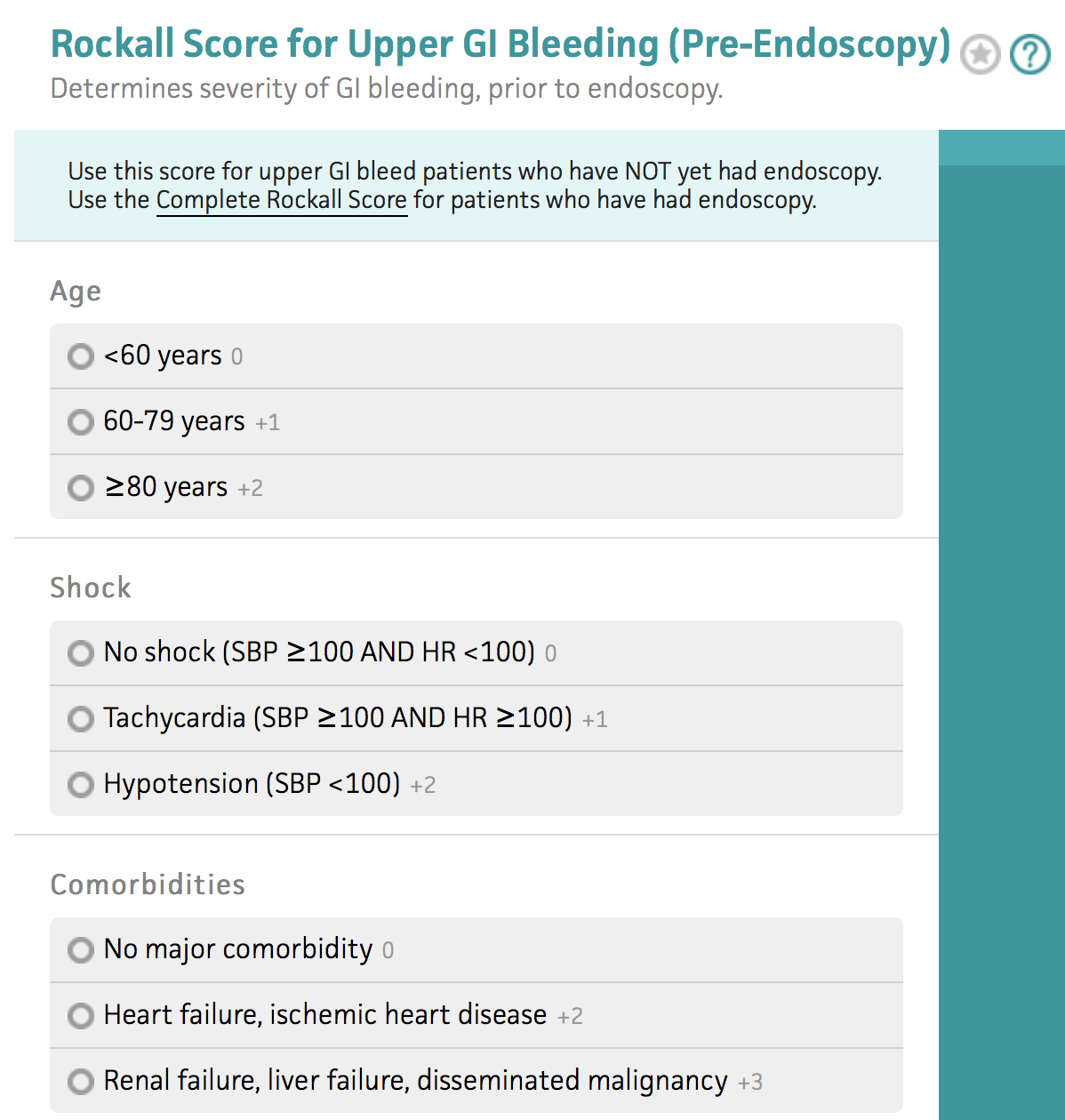Click the Shock section heading
1065x1120 pixels.
[91, 588]
